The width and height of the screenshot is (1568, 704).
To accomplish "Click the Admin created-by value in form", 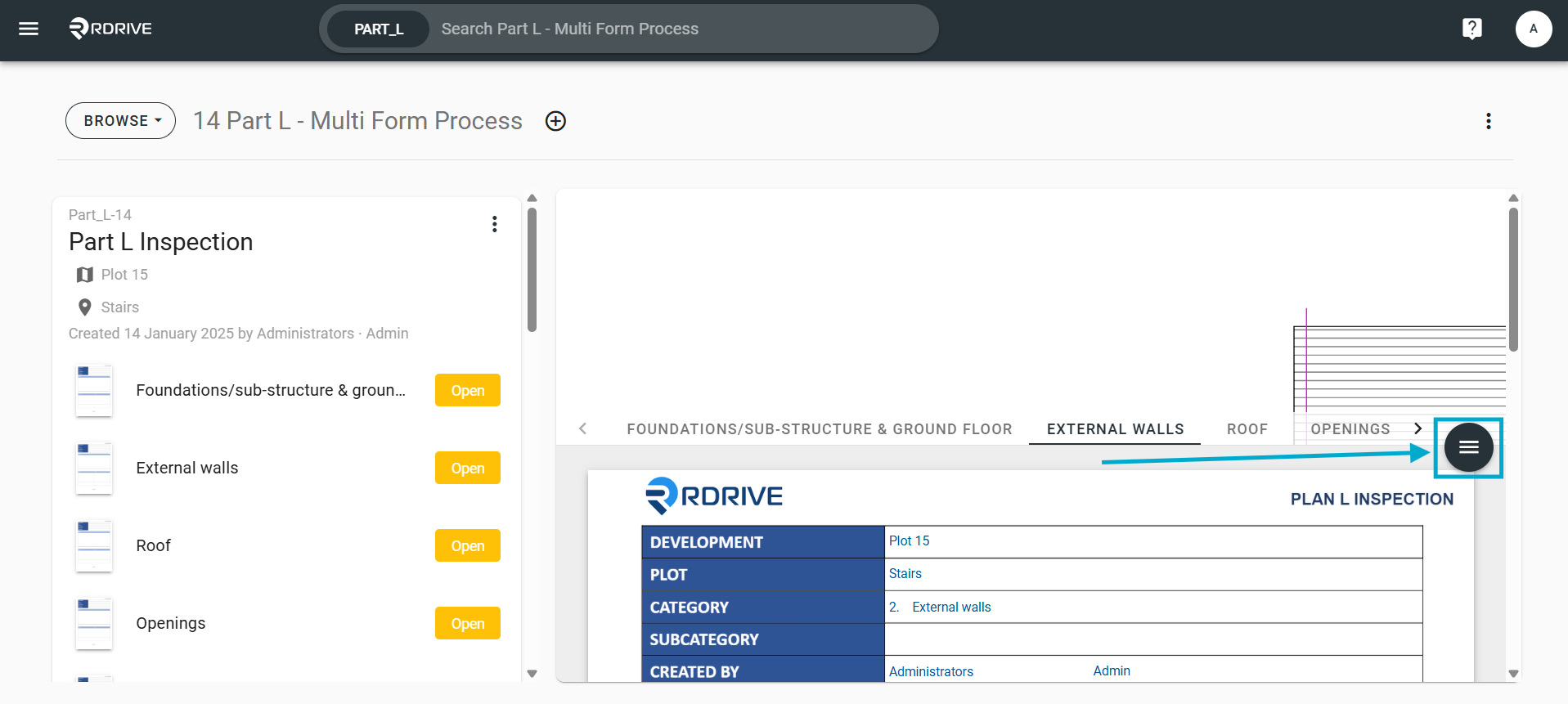I will tap(1112, 670).
